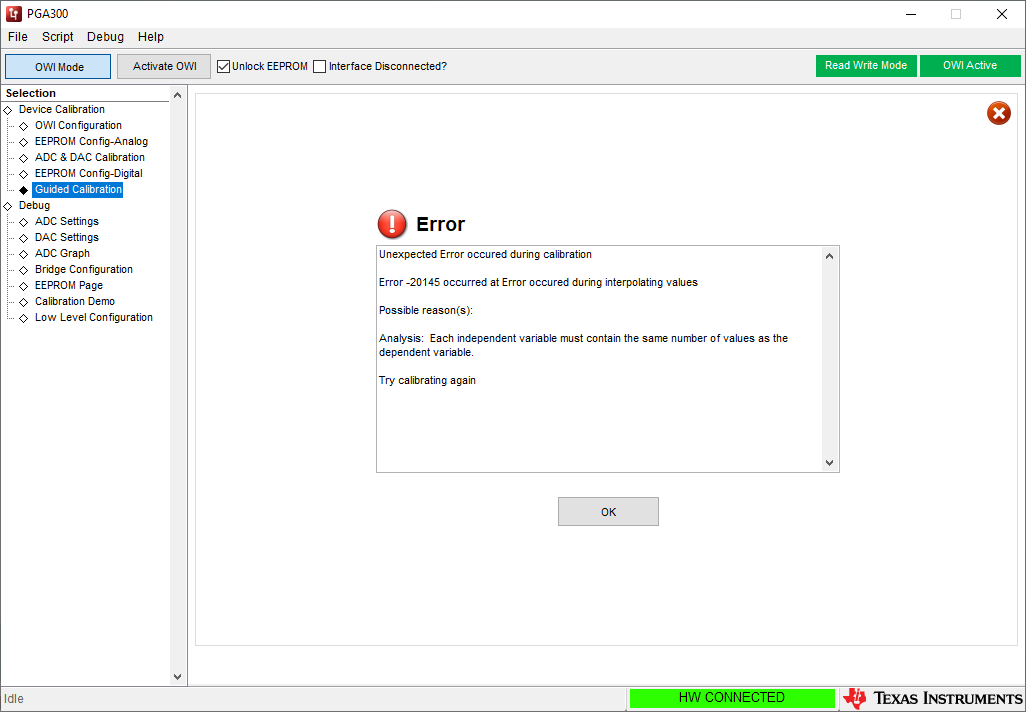Click the error message box scroll up arrow
The height and width of the screenshot is (712, 1026).
(829, 256)
